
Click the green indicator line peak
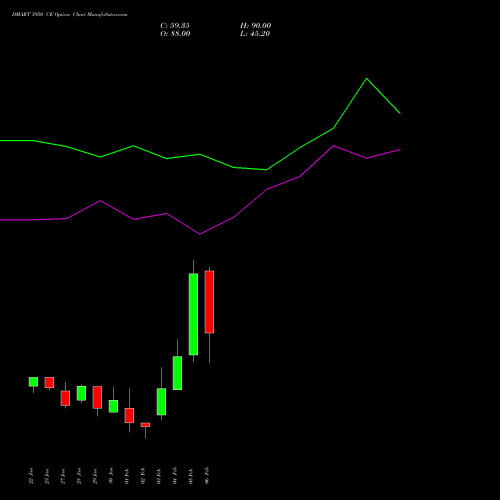(x=367, y=79)
